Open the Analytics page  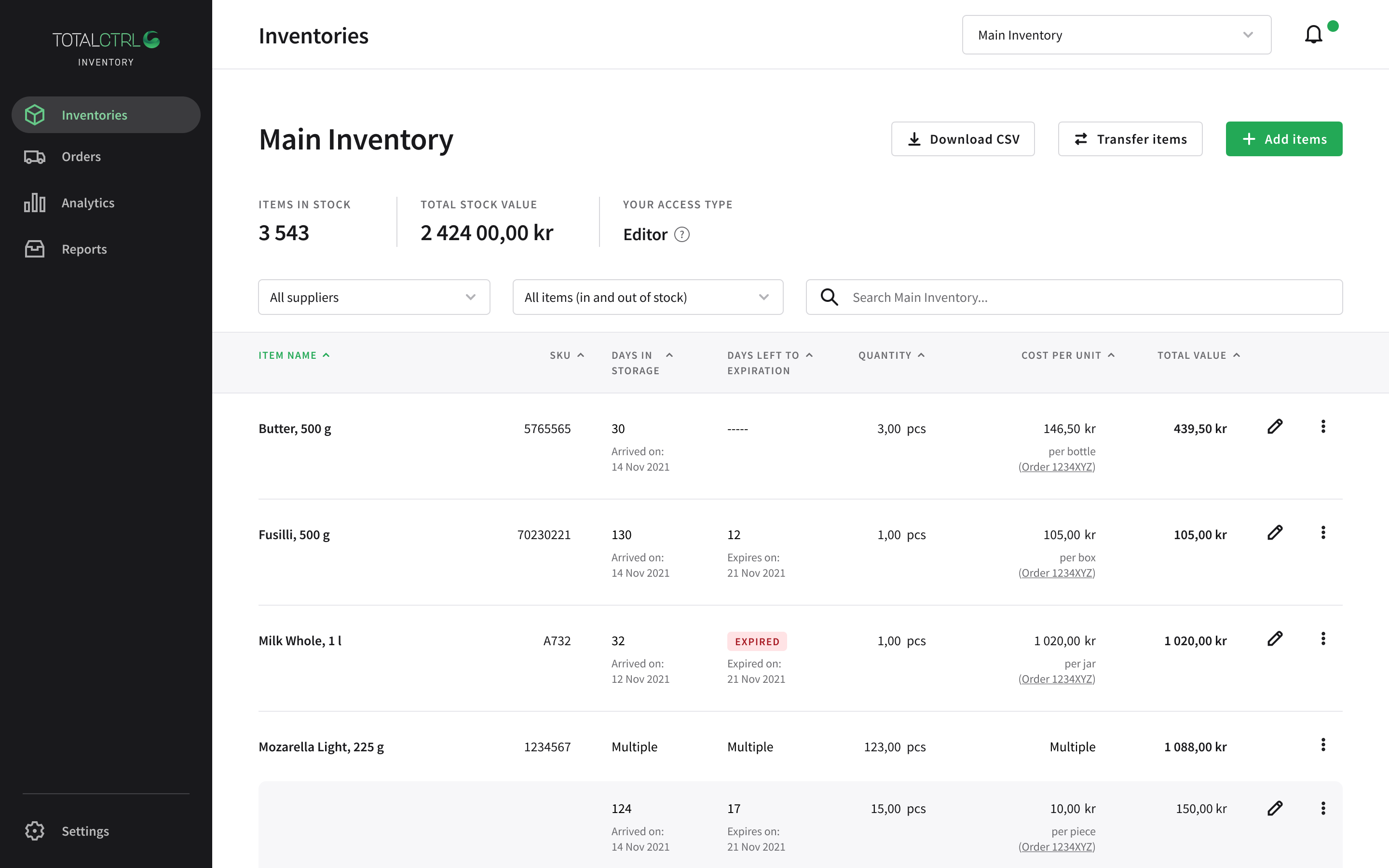click(x=88, y=203)
